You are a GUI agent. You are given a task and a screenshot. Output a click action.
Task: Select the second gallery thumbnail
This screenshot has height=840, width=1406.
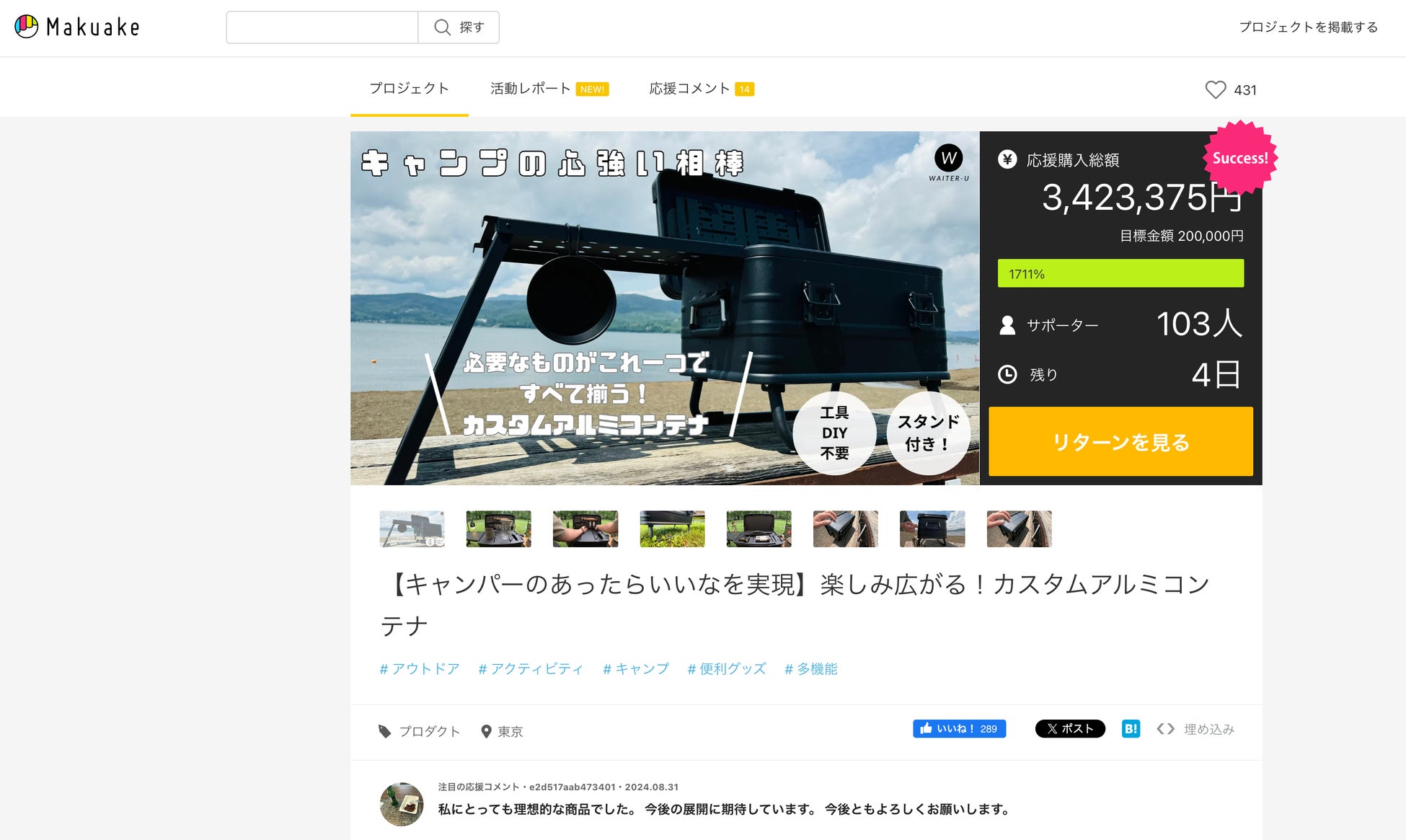[498, 529]
